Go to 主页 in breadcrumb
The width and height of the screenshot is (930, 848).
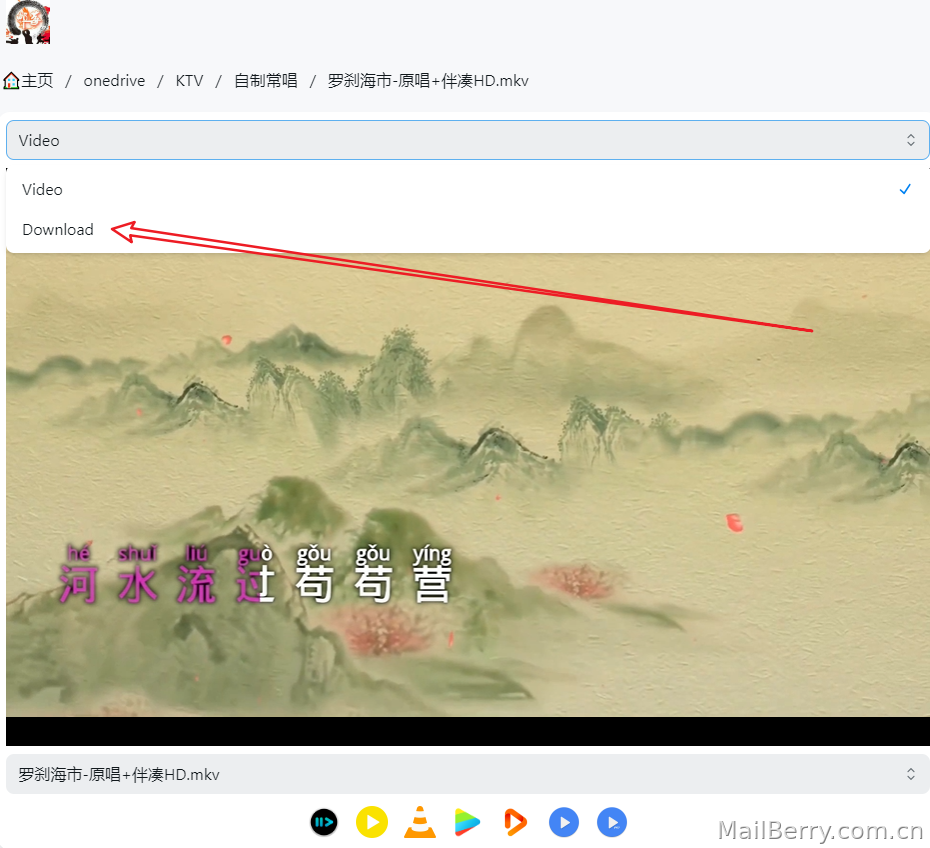click(x=37, y=81)
